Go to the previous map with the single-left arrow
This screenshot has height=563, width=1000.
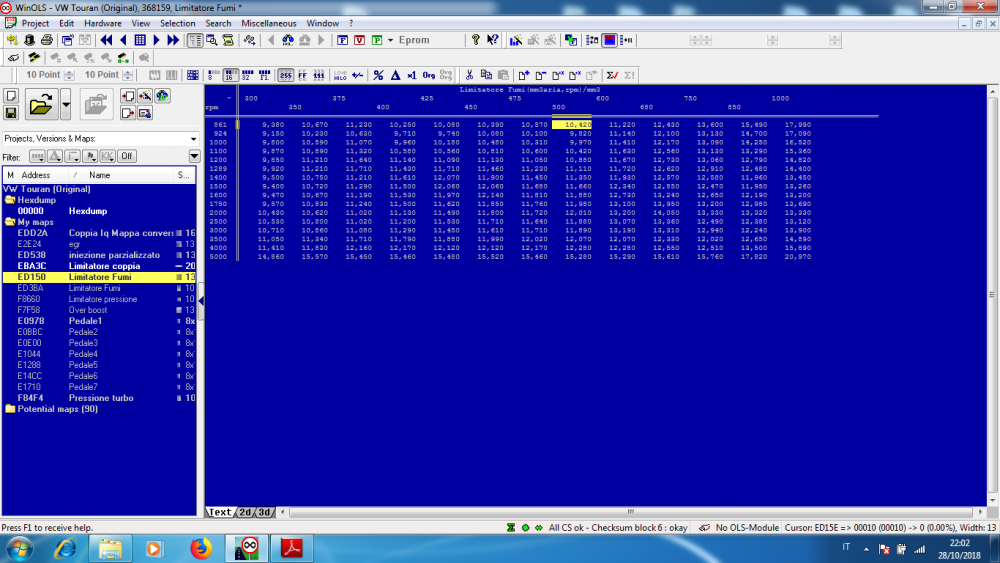(x=123, y=40)
